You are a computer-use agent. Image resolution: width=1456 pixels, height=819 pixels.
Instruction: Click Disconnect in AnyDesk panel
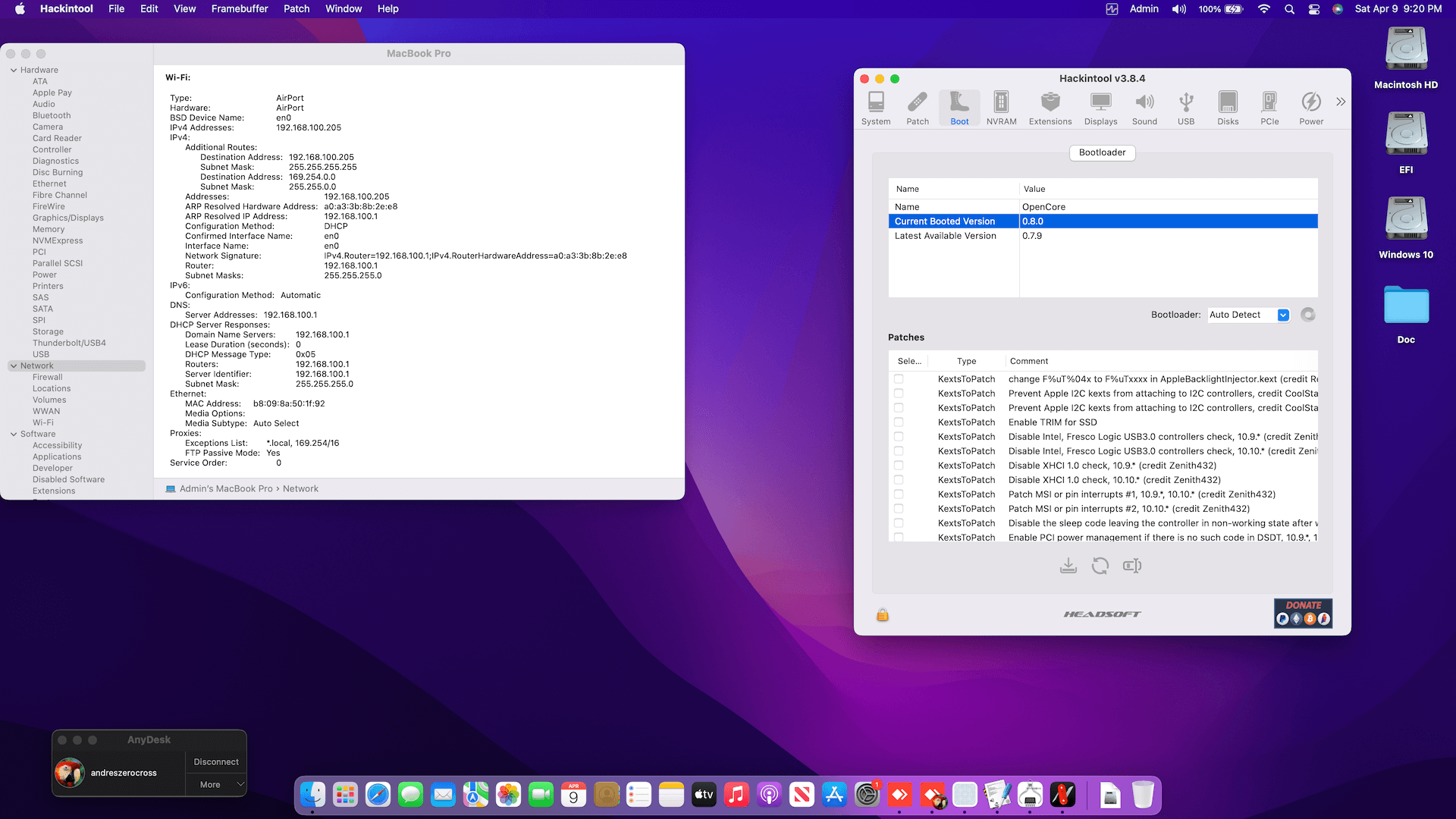click(215, 761)
